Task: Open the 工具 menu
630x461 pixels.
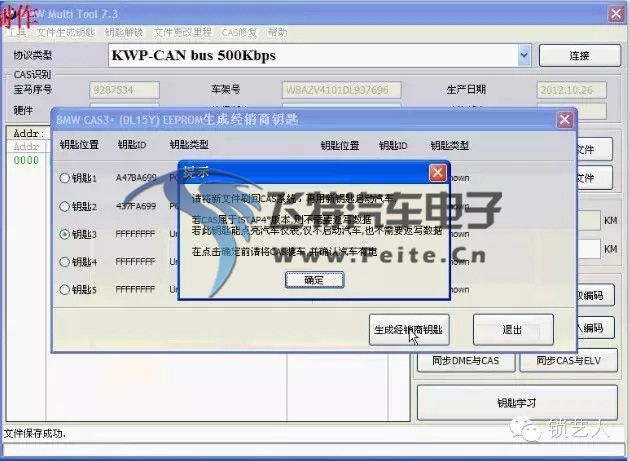Action: coord(18,33)
